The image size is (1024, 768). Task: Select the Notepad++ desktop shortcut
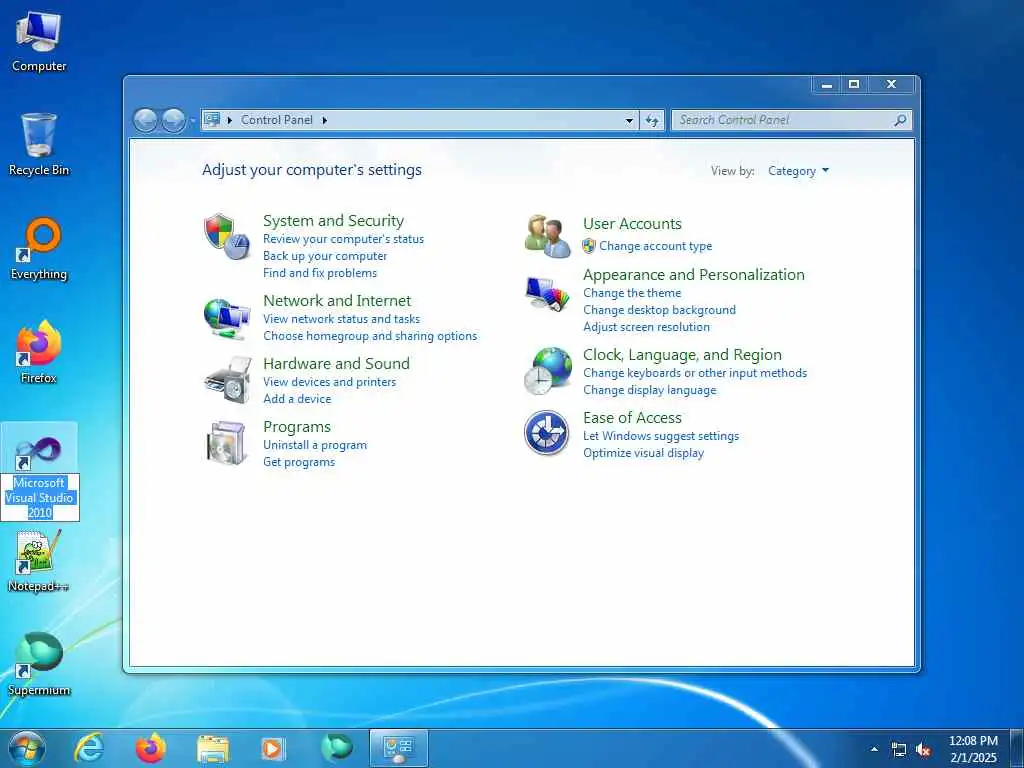[x=39, y=560]
